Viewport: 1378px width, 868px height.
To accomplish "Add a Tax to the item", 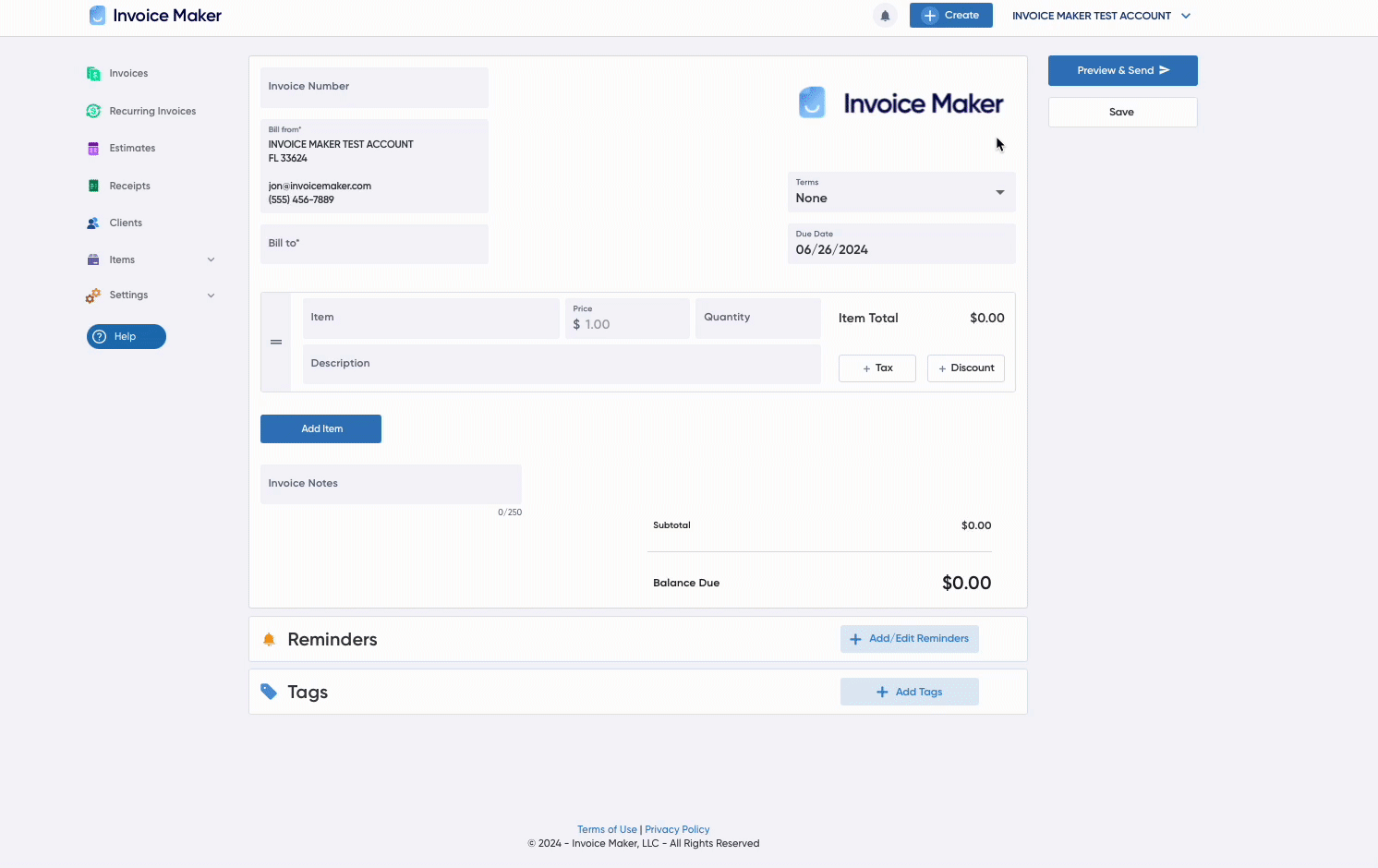I will 877,368.
